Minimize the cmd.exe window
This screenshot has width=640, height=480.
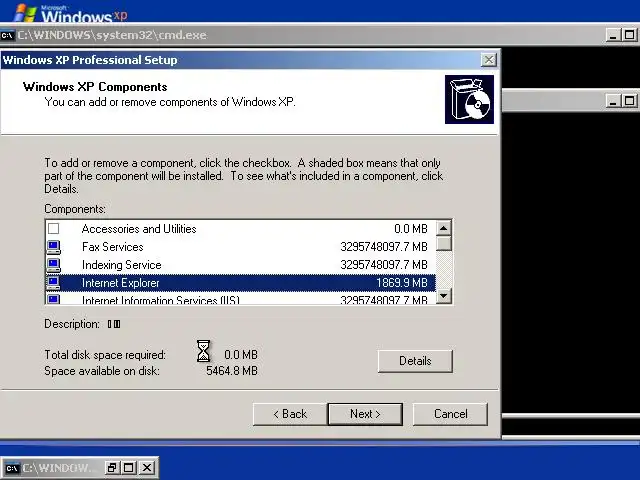point(613,35)
